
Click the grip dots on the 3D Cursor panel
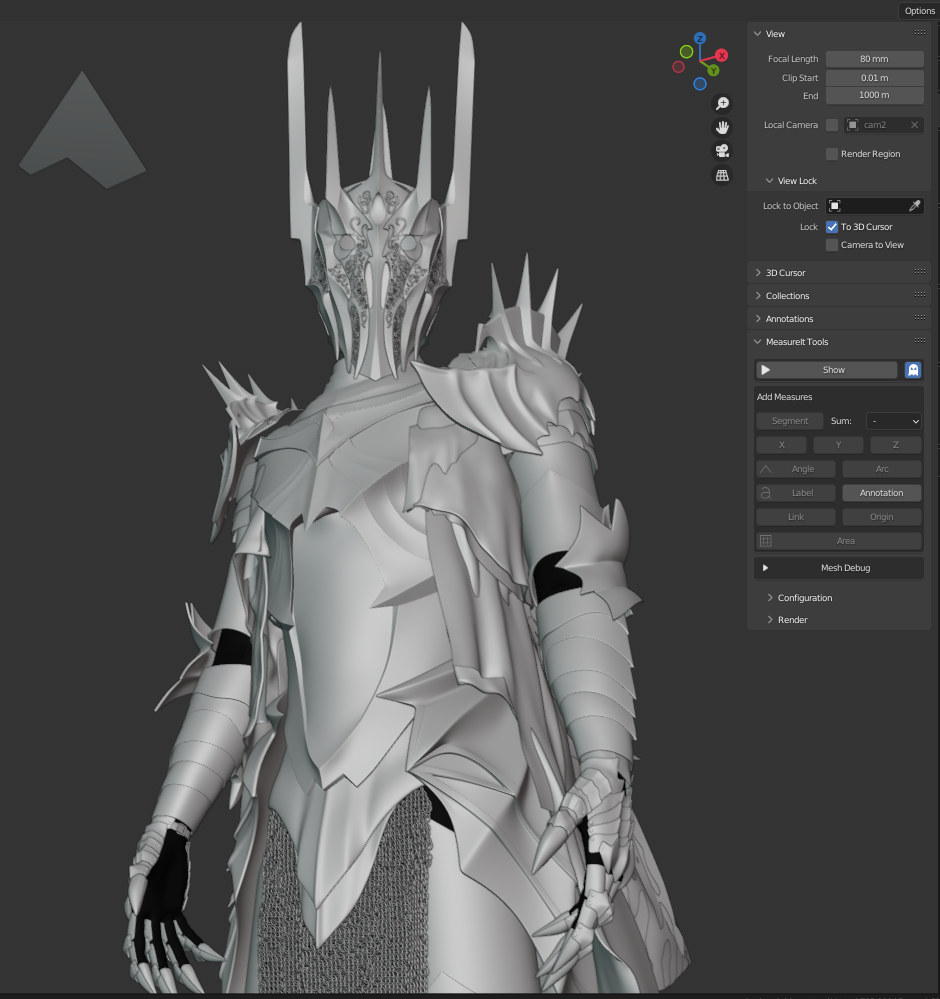(920, 272)
